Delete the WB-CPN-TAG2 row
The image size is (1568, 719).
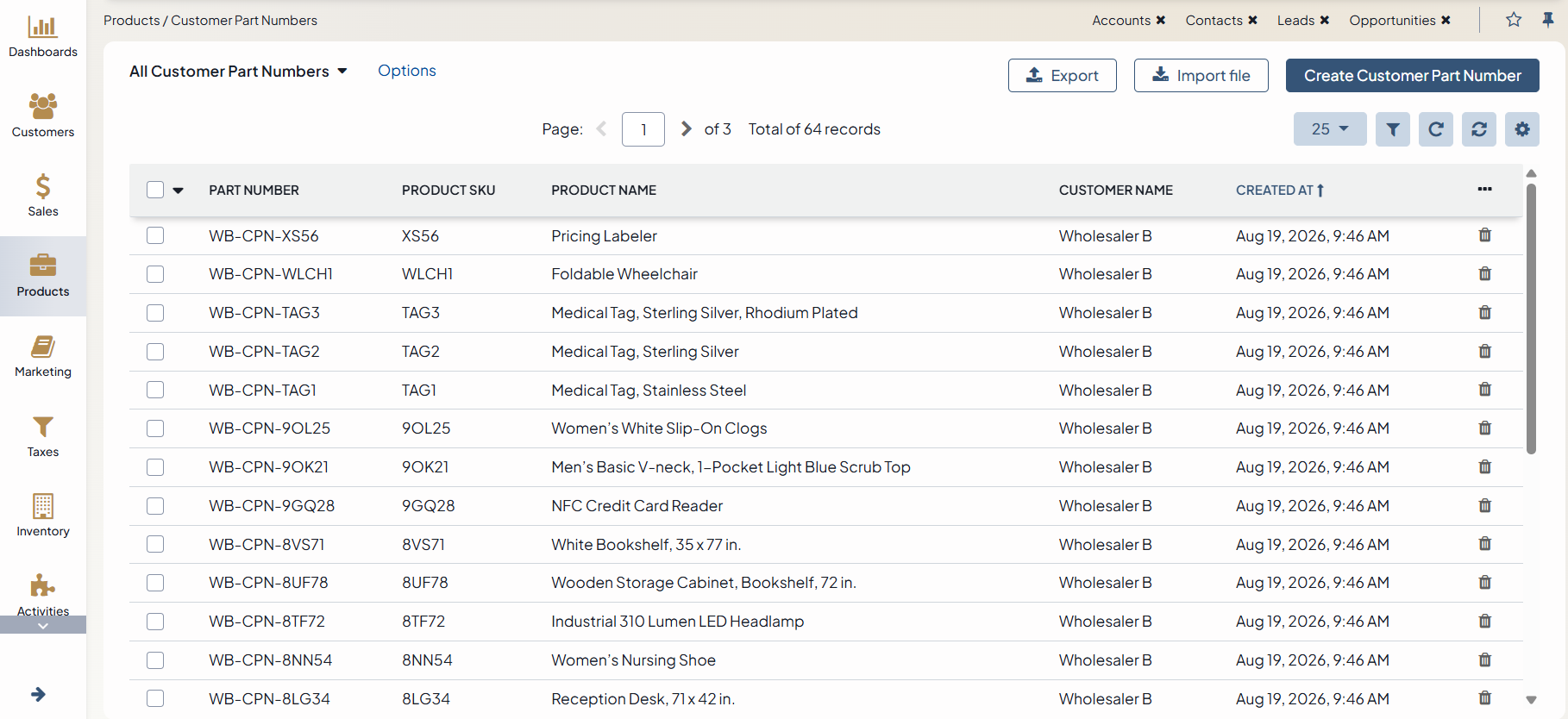tap(1485, 352)
